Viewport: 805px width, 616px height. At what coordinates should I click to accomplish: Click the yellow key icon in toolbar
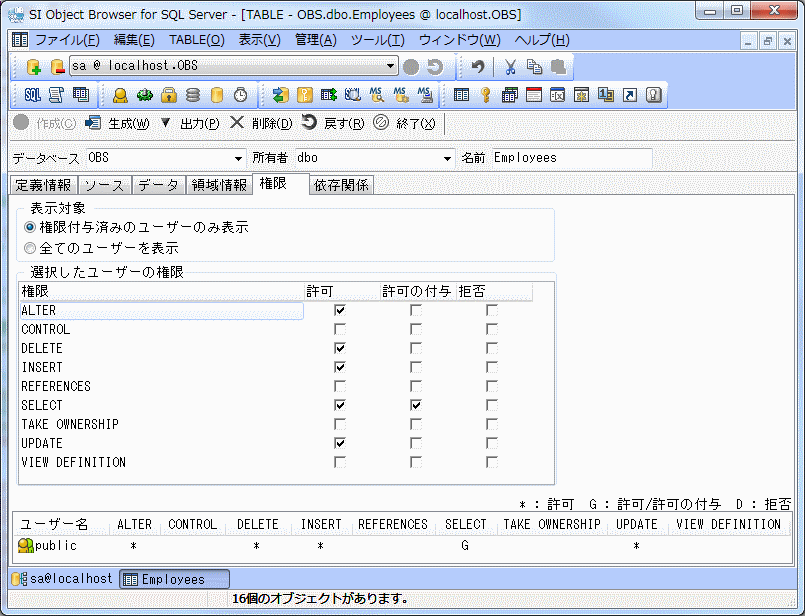click(x=486, y=95)
